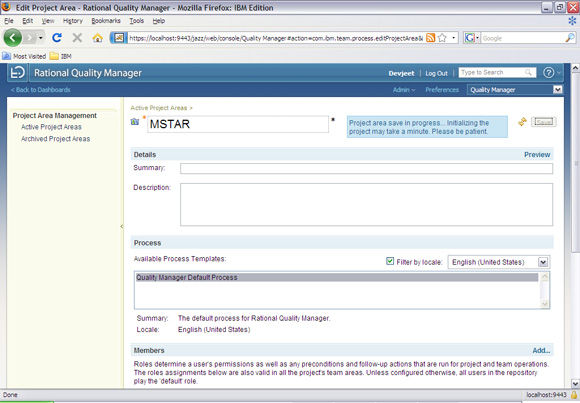
Task: Click the Preview link in Details
Action: click(537, 155)
